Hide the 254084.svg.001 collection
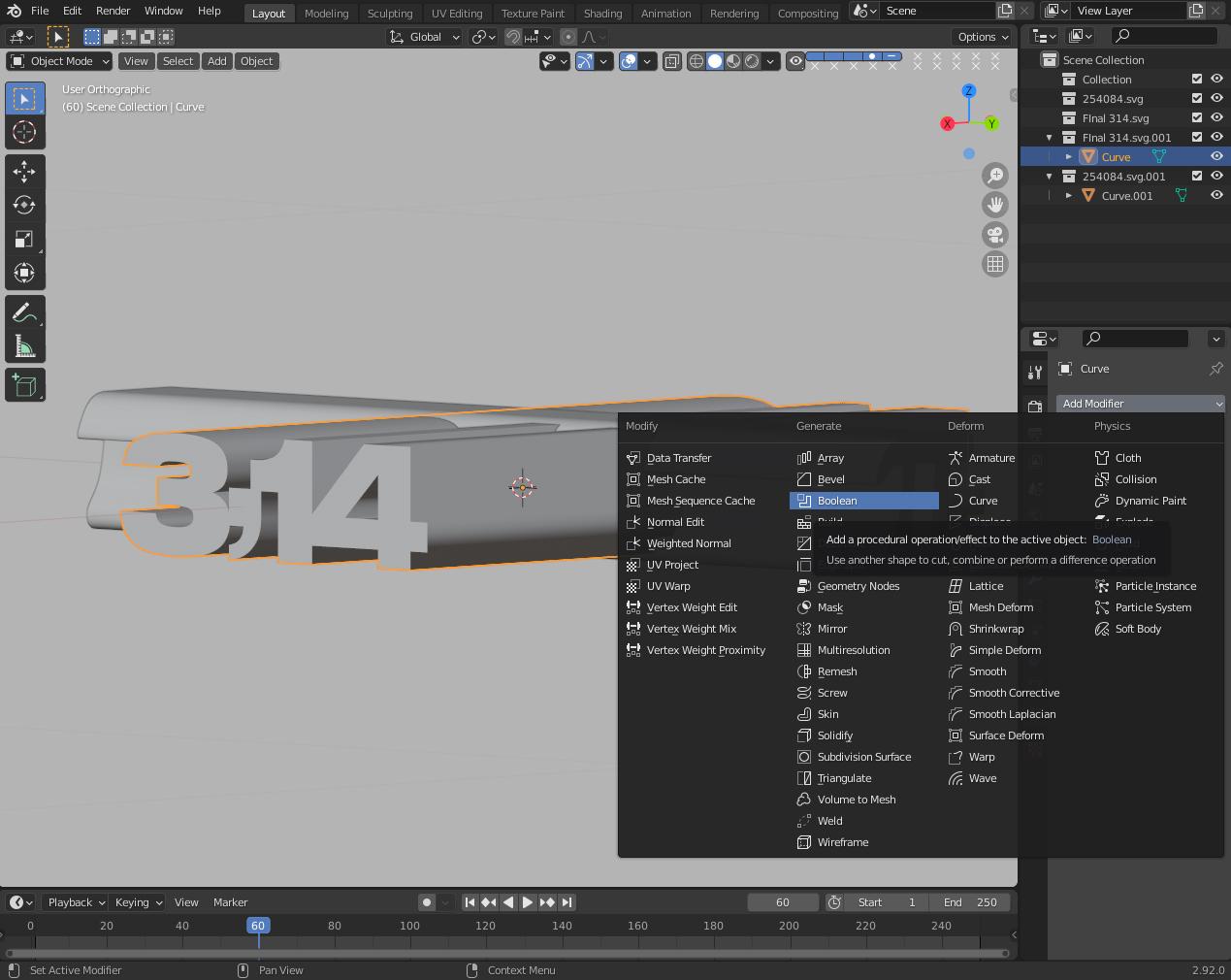 (x=1216, y=176)
